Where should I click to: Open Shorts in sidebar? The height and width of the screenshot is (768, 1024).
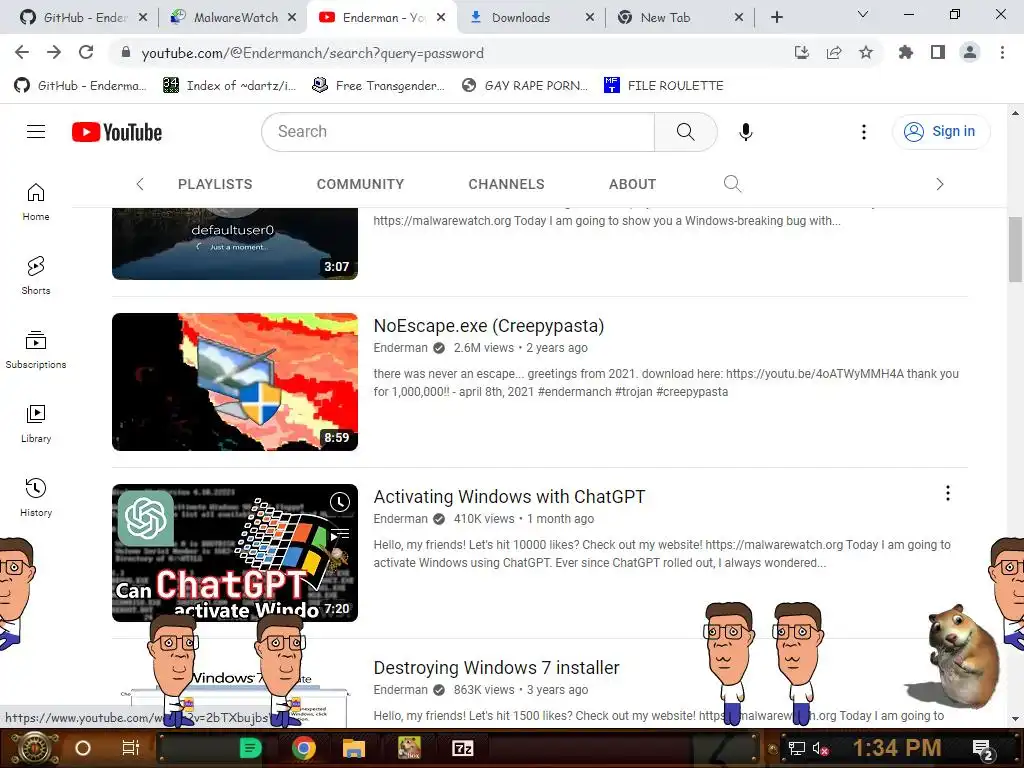[x=36, y=276]
